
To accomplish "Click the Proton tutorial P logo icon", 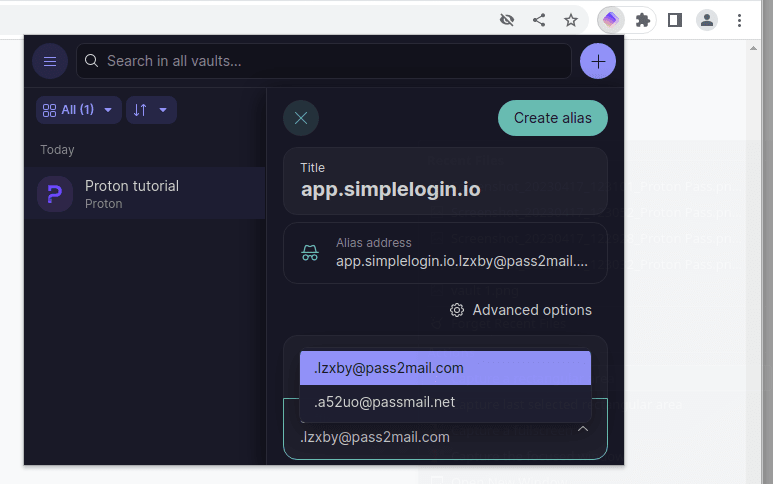I will pyautogui.click(x=55, y=194).
